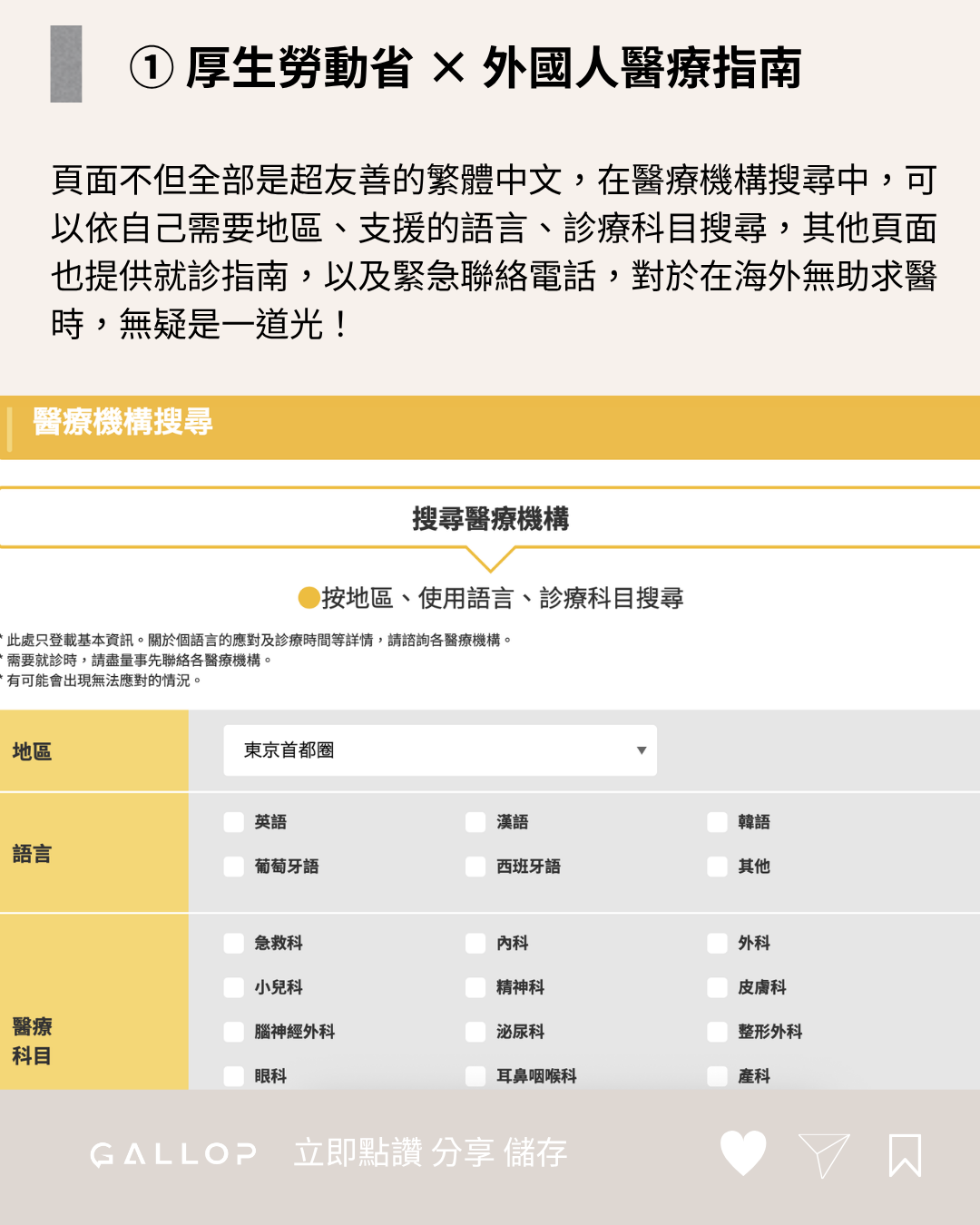Click the dropdown arrow in region selector
The width and height of the screenshot is (980, 1225).
pos(642,750)
